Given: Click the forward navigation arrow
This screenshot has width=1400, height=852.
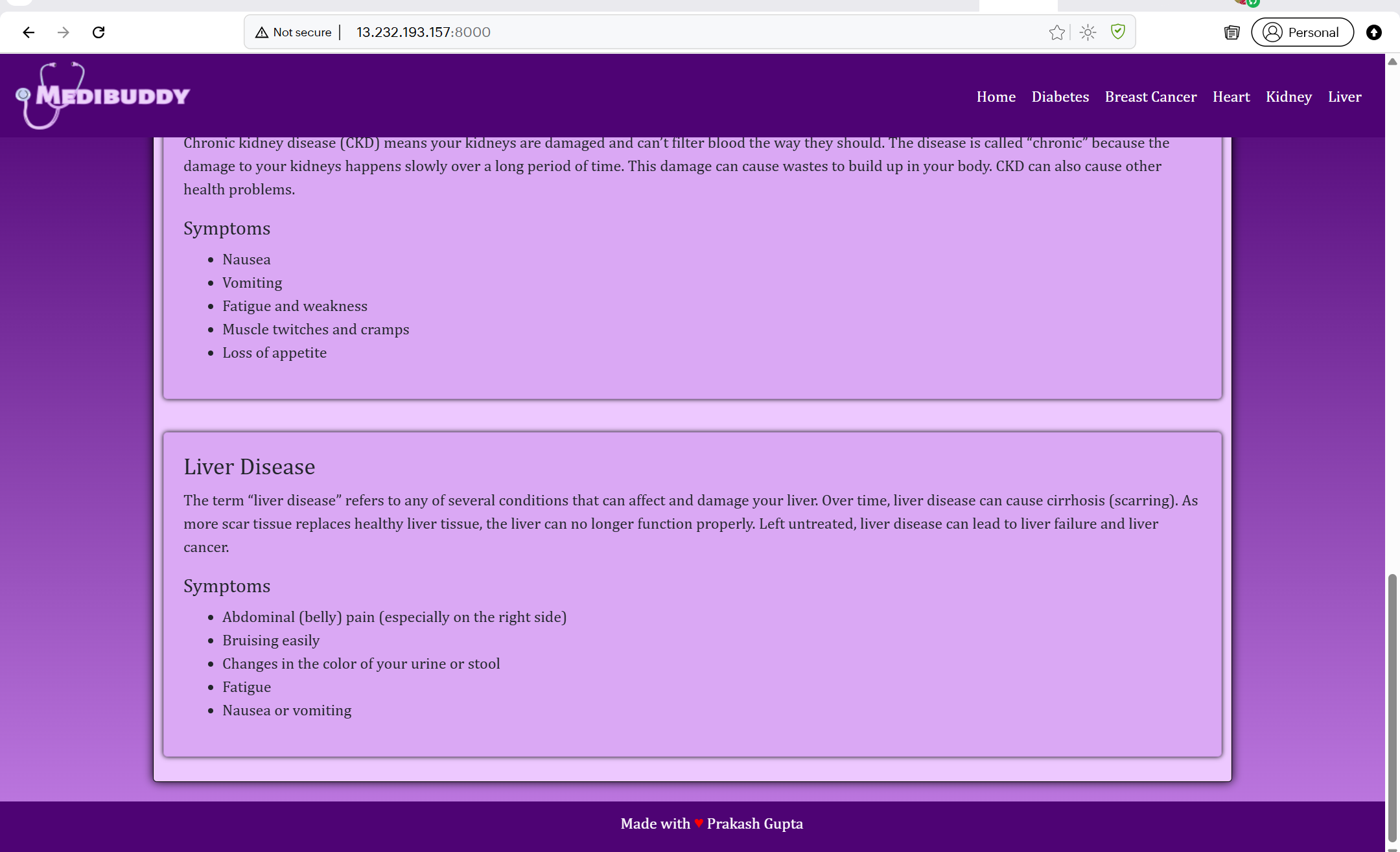Looking at the screenshot, I should pyautogui.click(x=64, y=32).
